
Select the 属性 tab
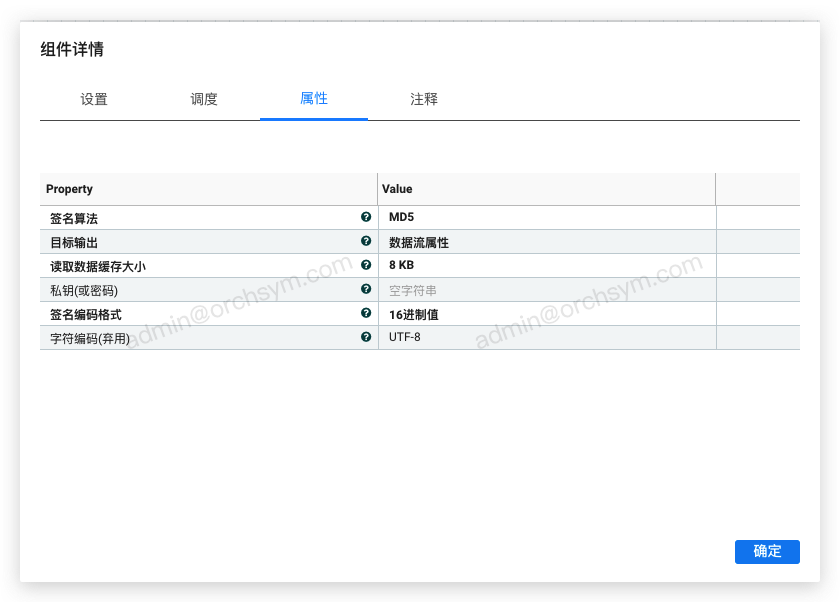(x=314, y=99)
